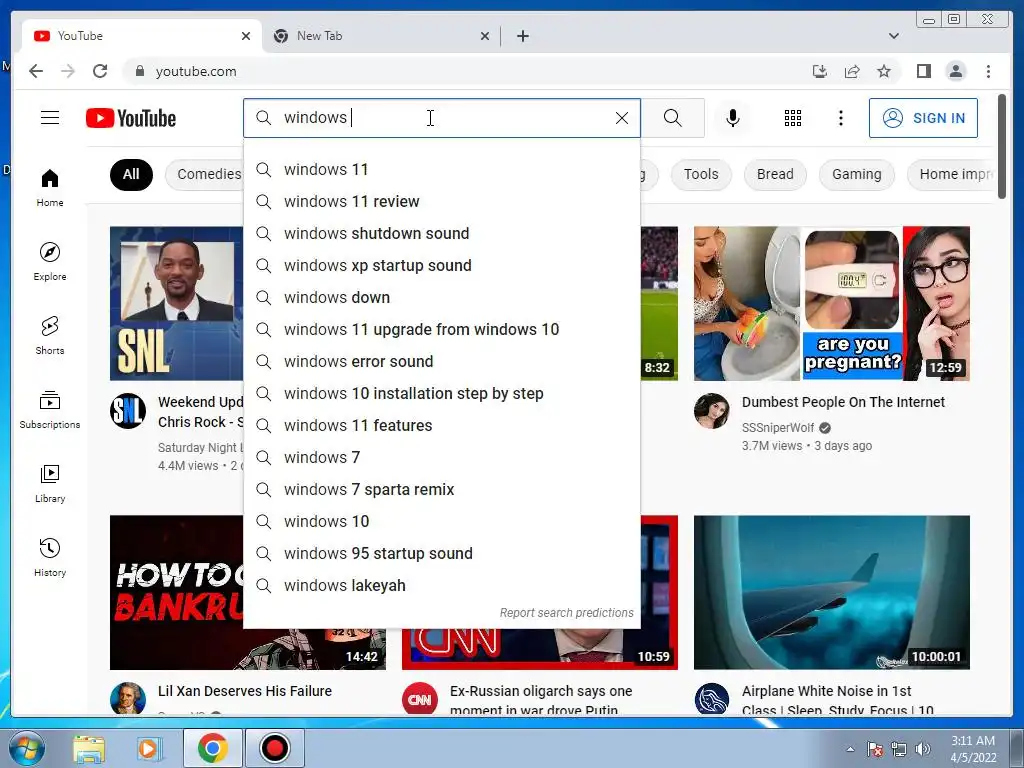Open a new tab with the plus button
The height and width of the screenshot is (768, 1024).
tap(522, 36)
